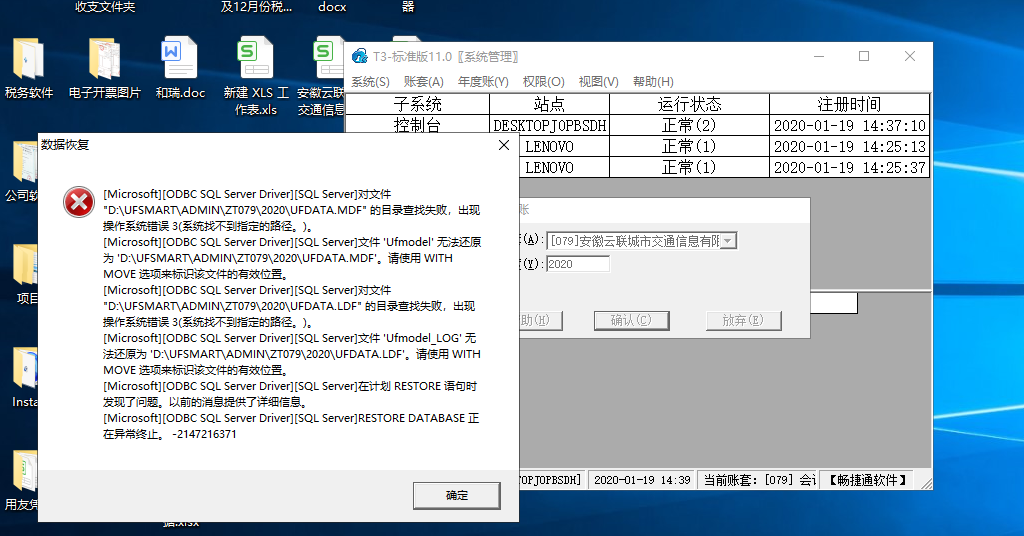Open the 账套(A) menu
This screenshot has height=536, width=1024.
pyautogui.click(x=423, y=82)
